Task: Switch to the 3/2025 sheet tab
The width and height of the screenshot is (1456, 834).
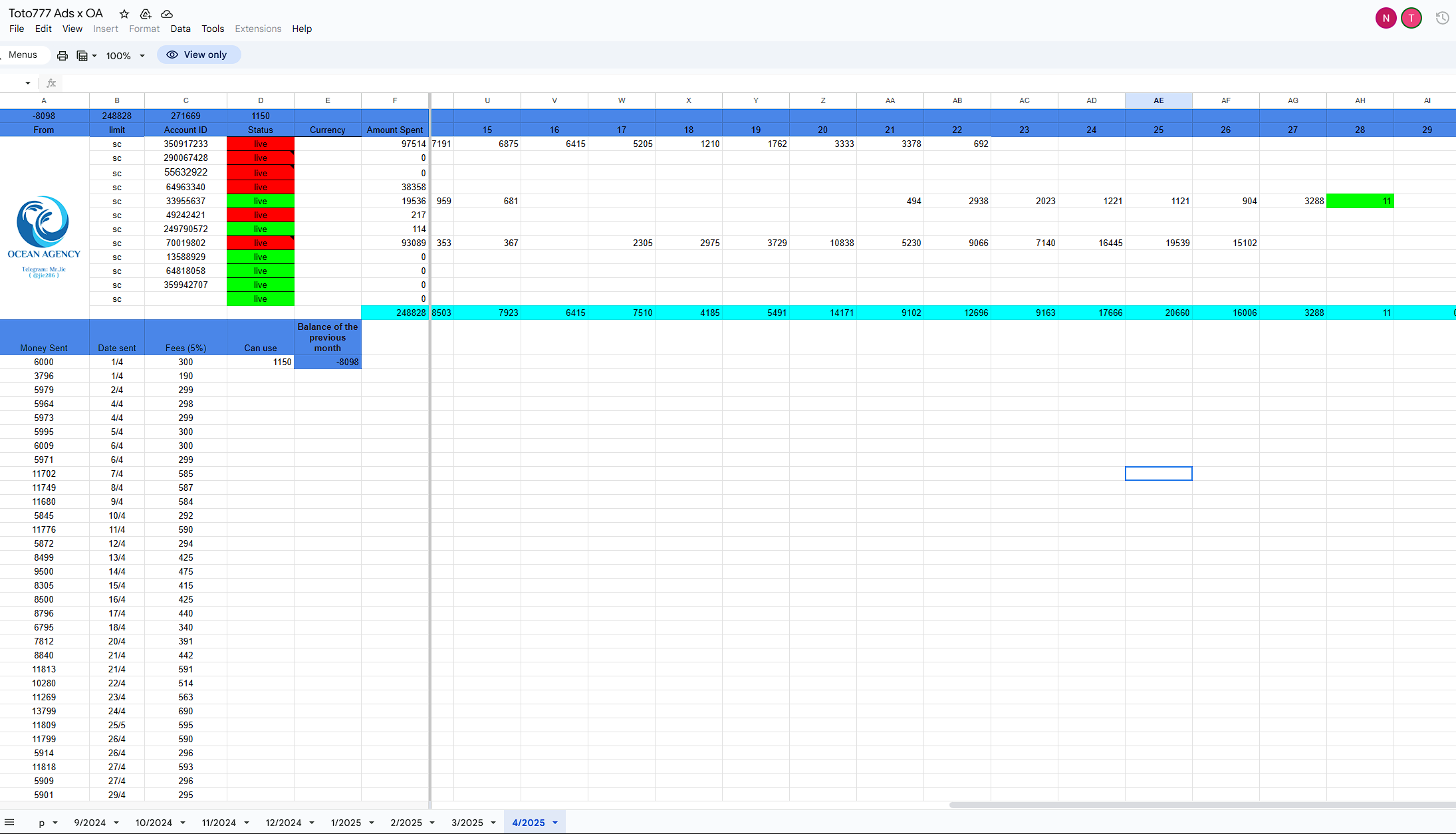Action: (x=467, y=823)
